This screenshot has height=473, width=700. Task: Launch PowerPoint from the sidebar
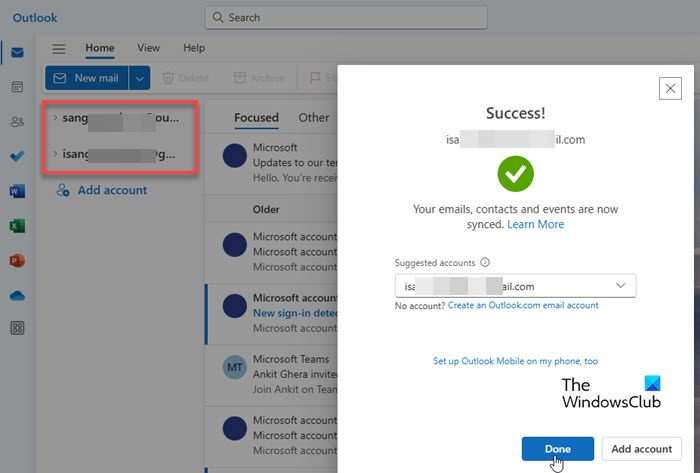click(17, 261)
